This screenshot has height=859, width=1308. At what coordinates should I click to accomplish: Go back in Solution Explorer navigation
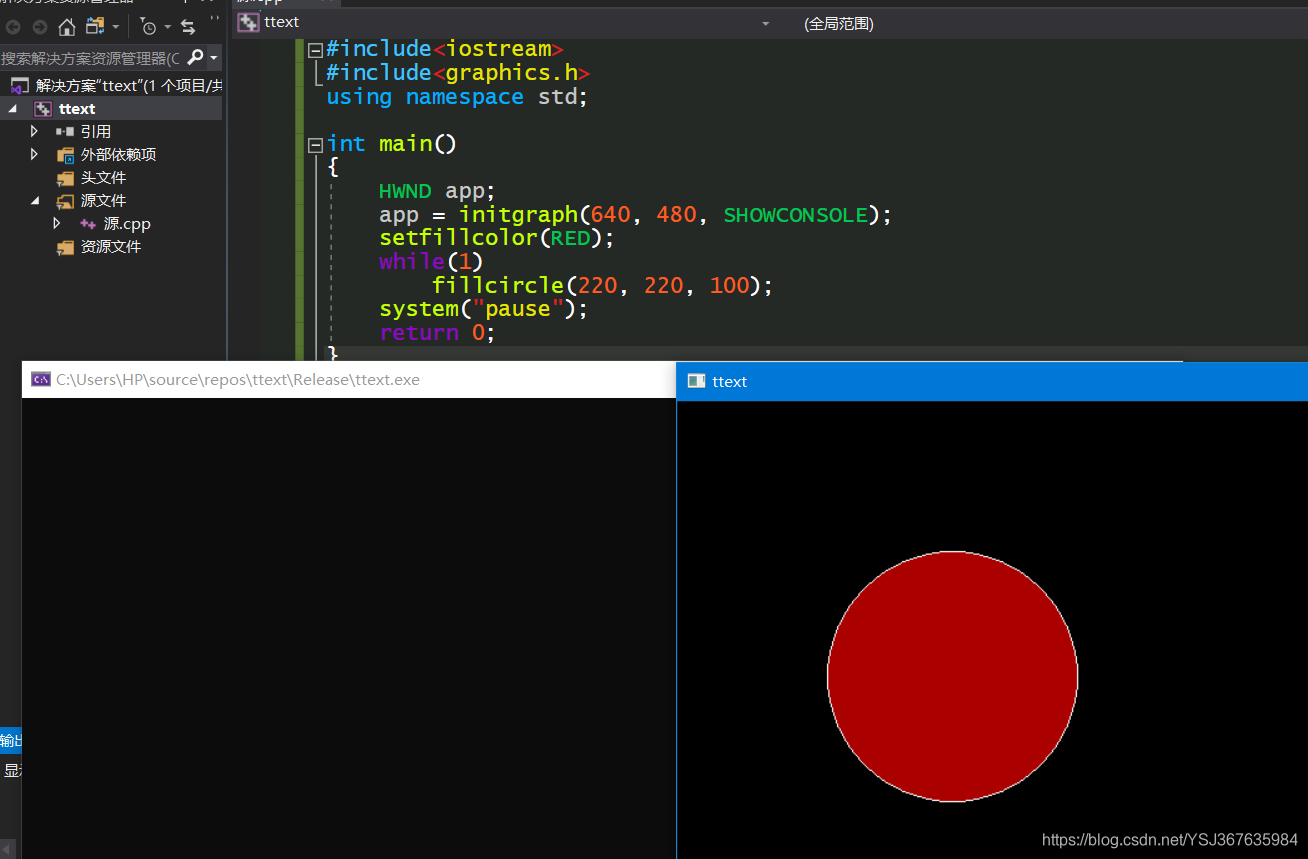14,27
